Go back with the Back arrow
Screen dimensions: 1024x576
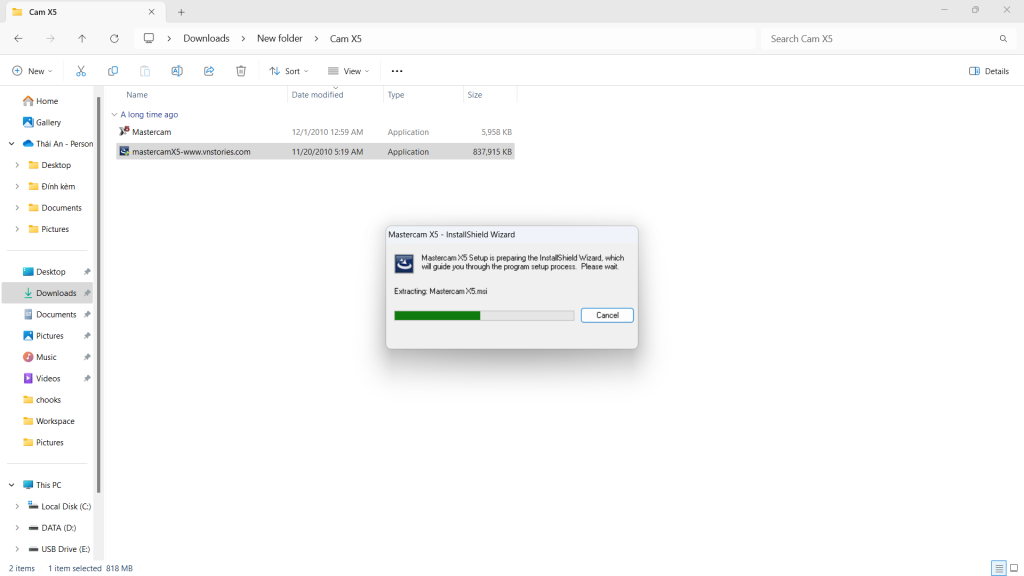click(18, 39)
